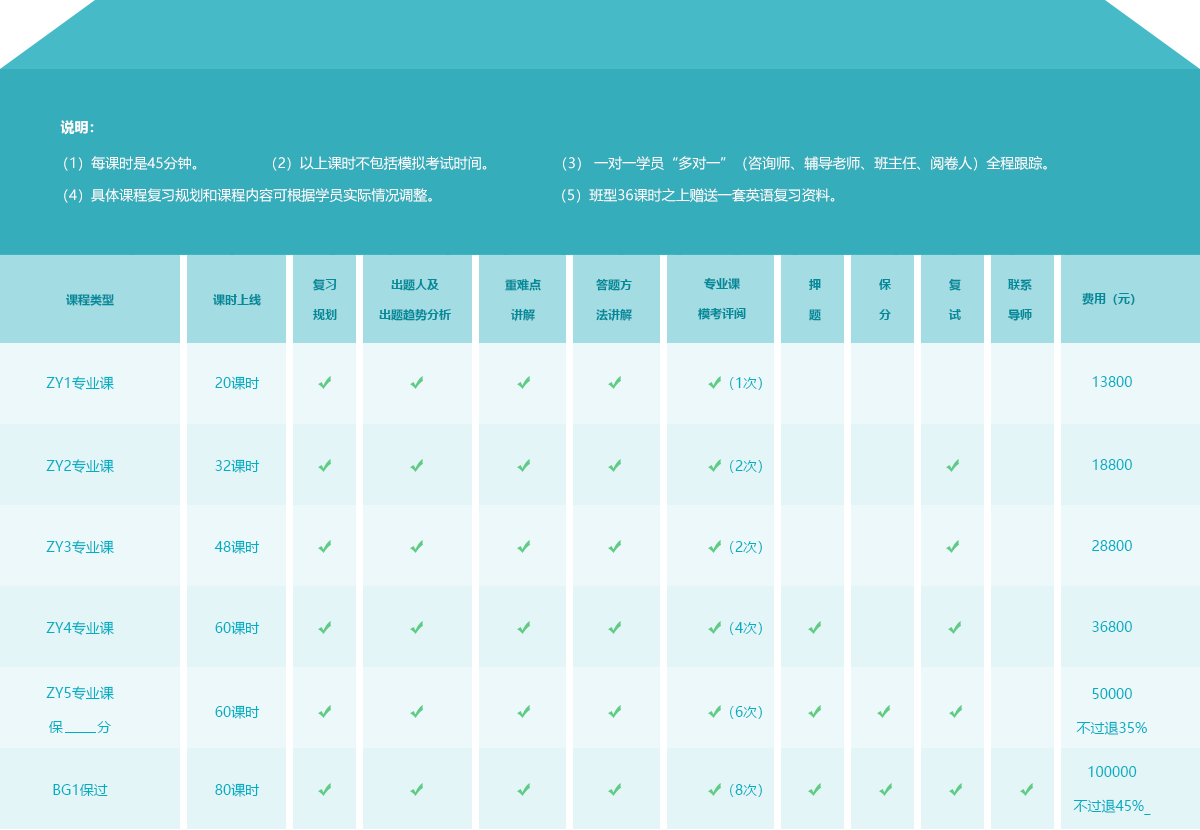The width and height of the screenshot is (1200, 830).
Task: Click the 联系导师 column header
Action: click(1020, 299)
